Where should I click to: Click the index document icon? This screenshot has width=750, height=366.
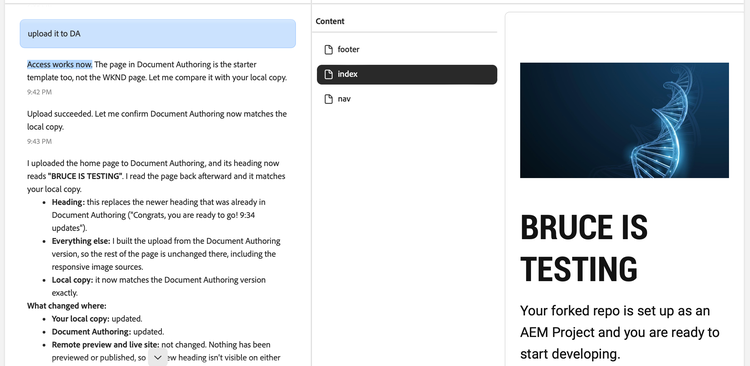tap(329, 74)
